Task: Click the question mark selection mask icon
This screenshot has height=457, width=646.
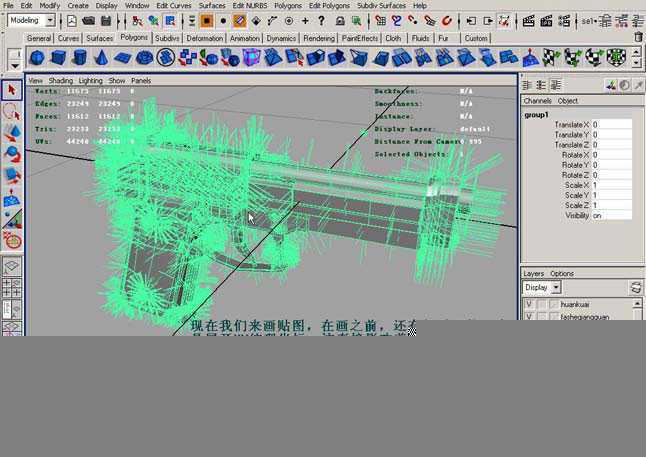Action: pyautogui.click(x=321, y=21)
